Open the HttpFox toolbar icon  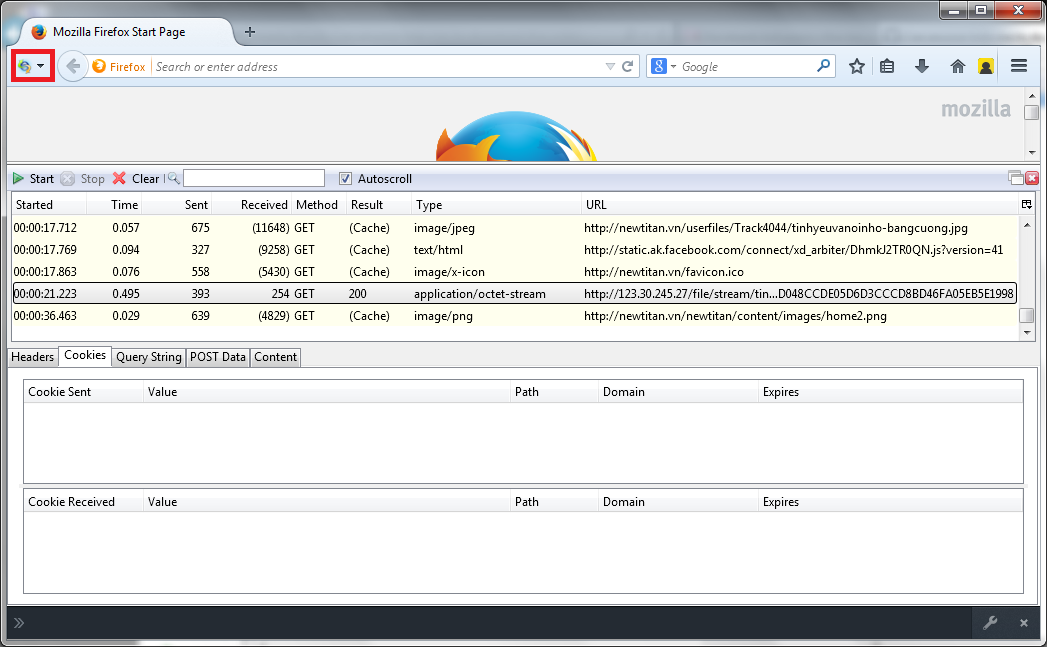click(x=25, y=66)
